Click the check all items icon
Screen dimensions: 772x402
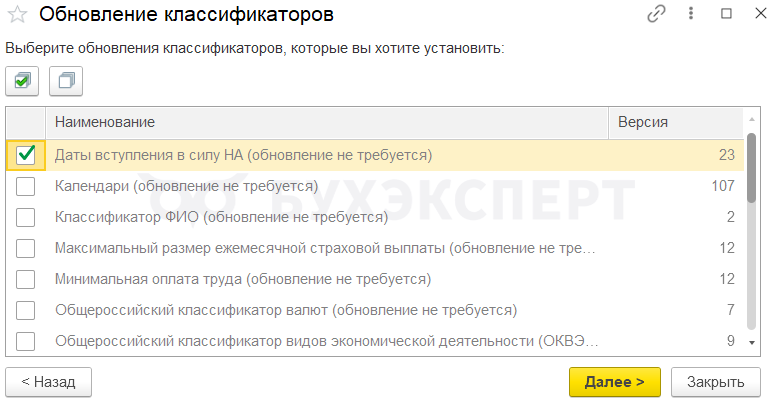click(23, 80)
